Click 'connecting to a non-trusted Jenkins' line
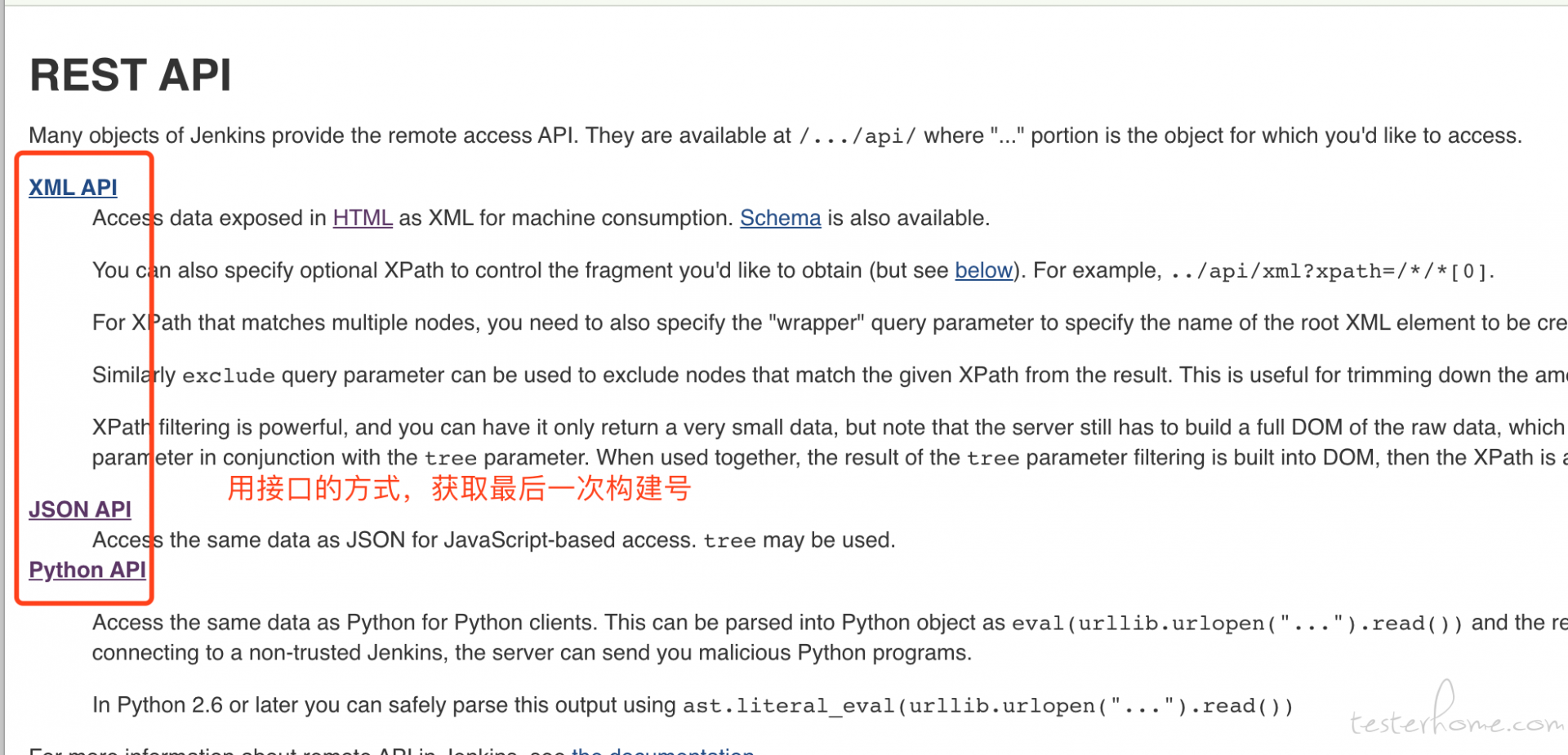This screenshot has height=755, width=1568. tap(532, 653)
